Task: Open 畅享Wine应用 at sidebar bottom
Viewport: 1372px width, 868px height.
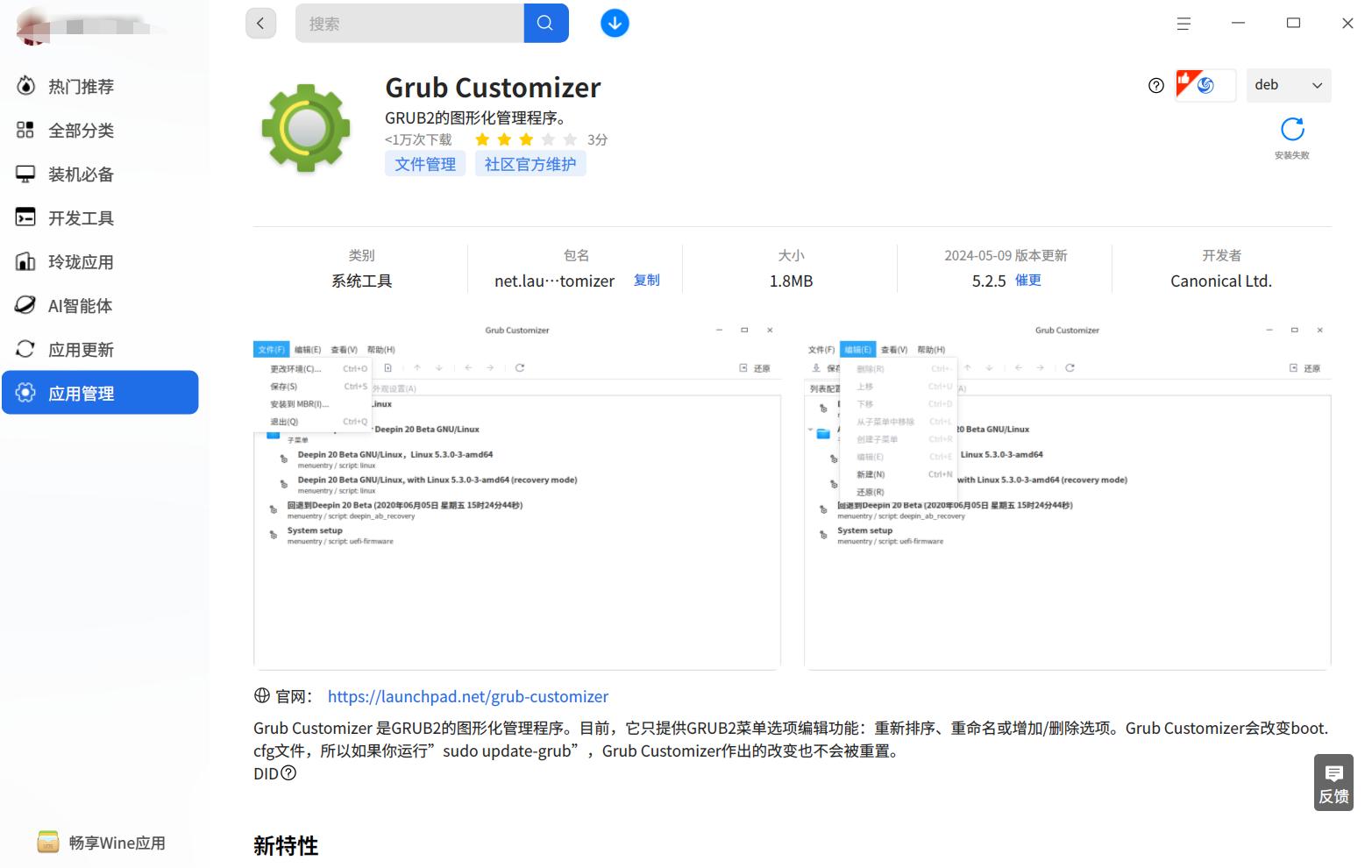Action: click(101, 843)
